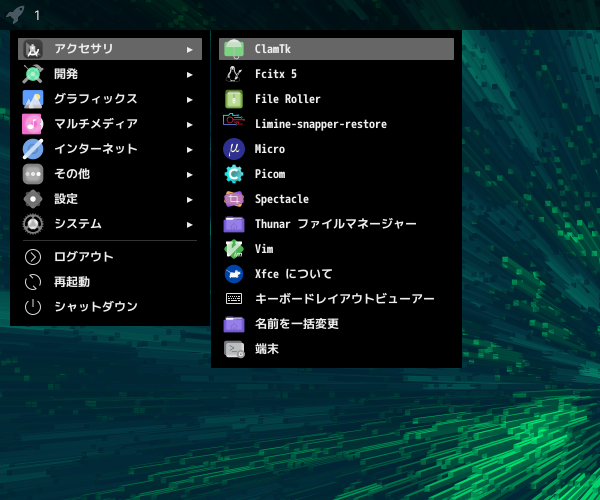This screenshot has width=600, height=500.
Task: Choose シャットダウン text to power off
Action: click(96, 306)
